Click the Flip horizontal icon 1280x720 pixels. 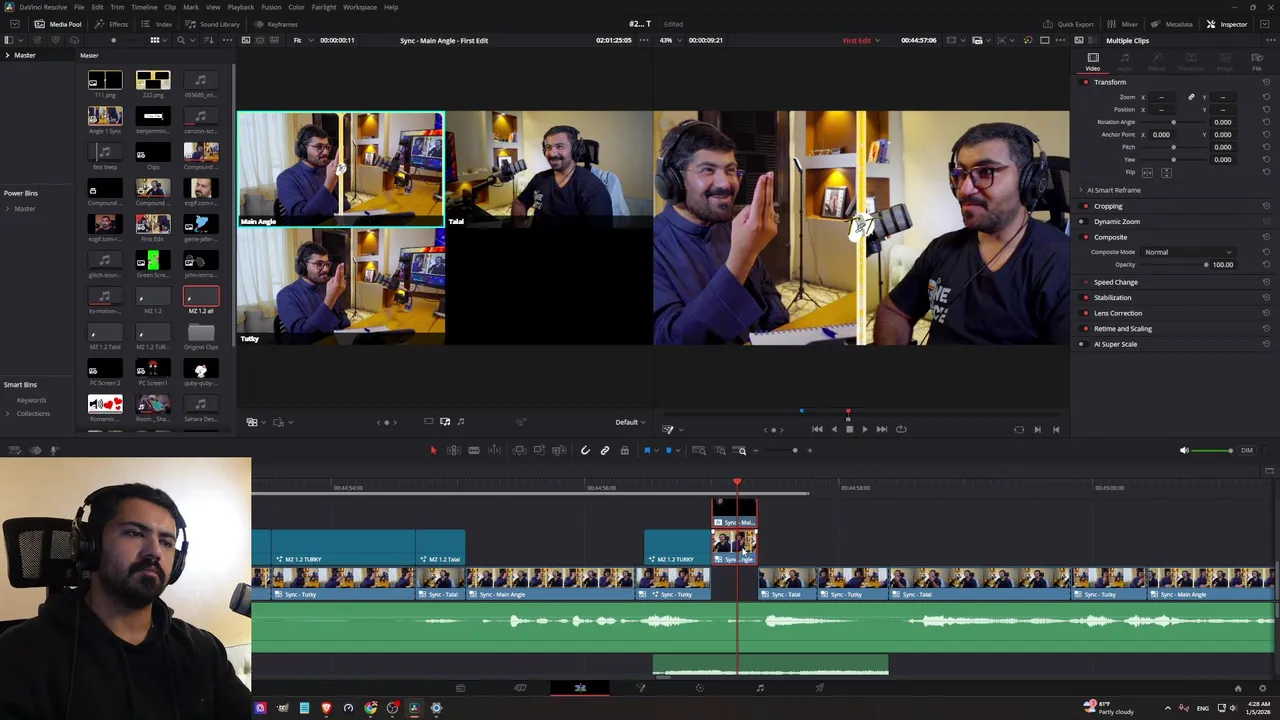[x=1147, y=173]
